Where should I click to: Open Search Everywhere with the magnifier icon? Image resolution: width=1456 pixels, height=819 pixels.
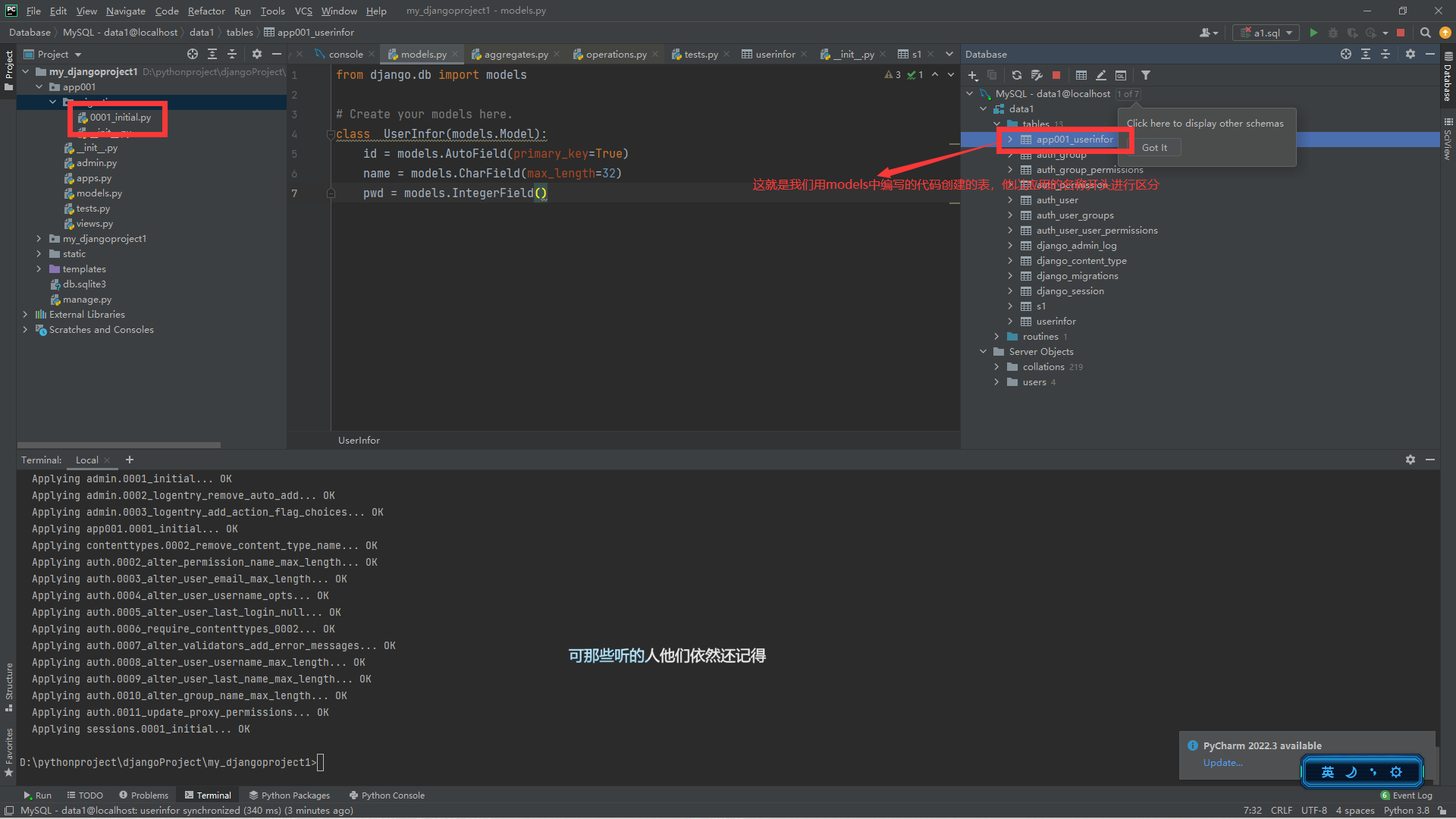click(x=1425, y=33)
